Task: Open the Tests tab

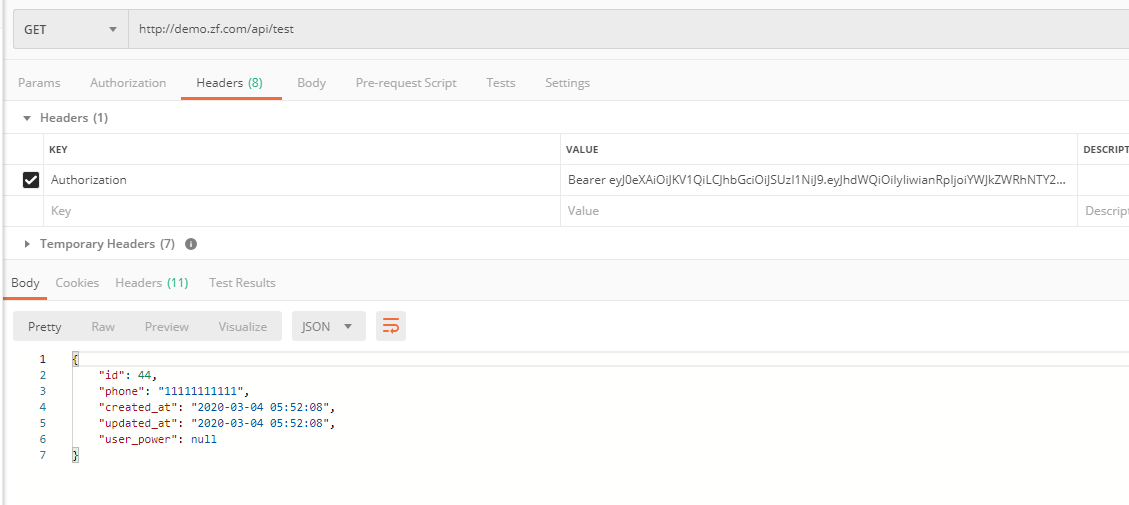Action: pos(500,83)
